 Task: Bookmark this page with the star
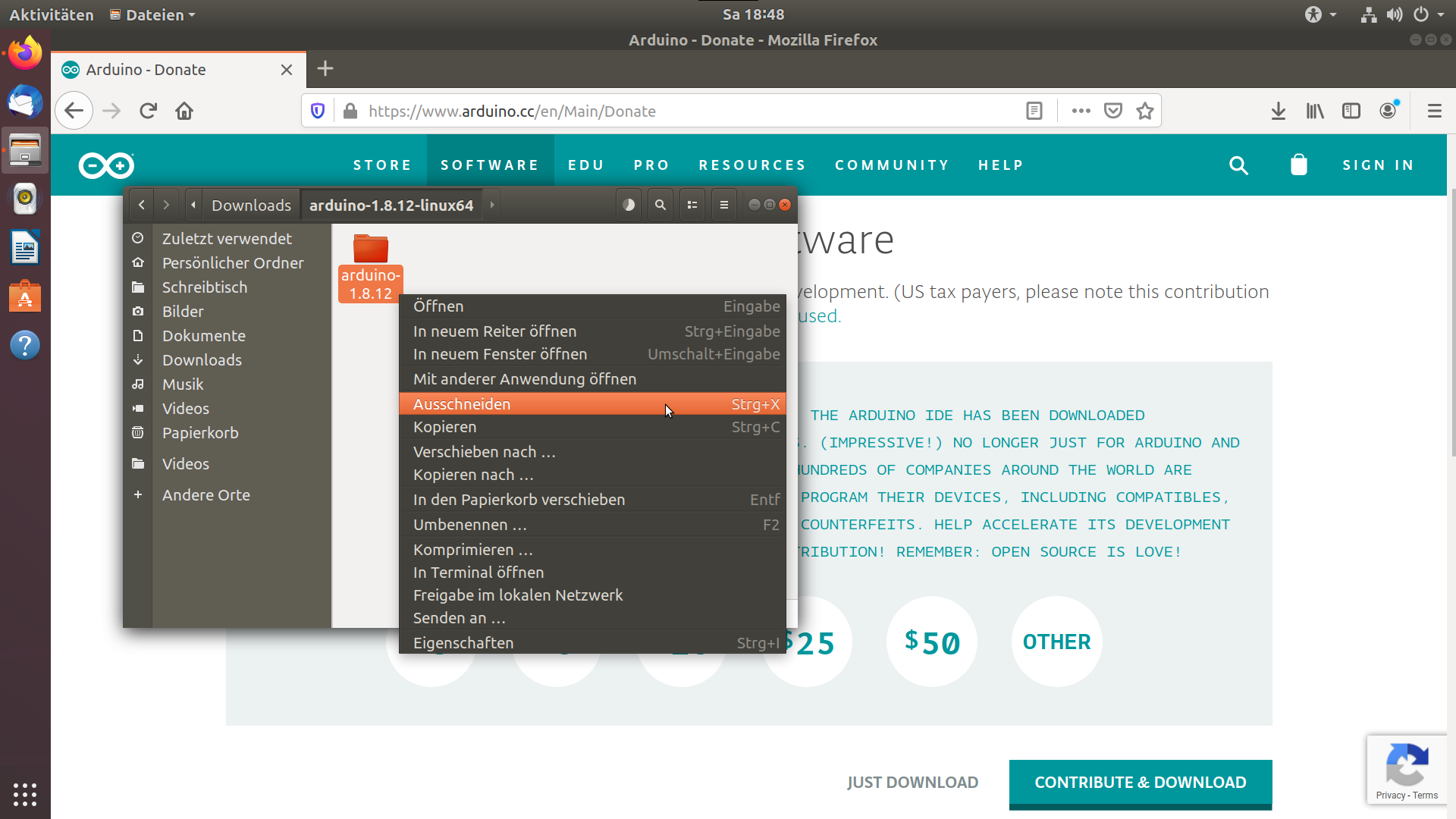click(1145, 111)
